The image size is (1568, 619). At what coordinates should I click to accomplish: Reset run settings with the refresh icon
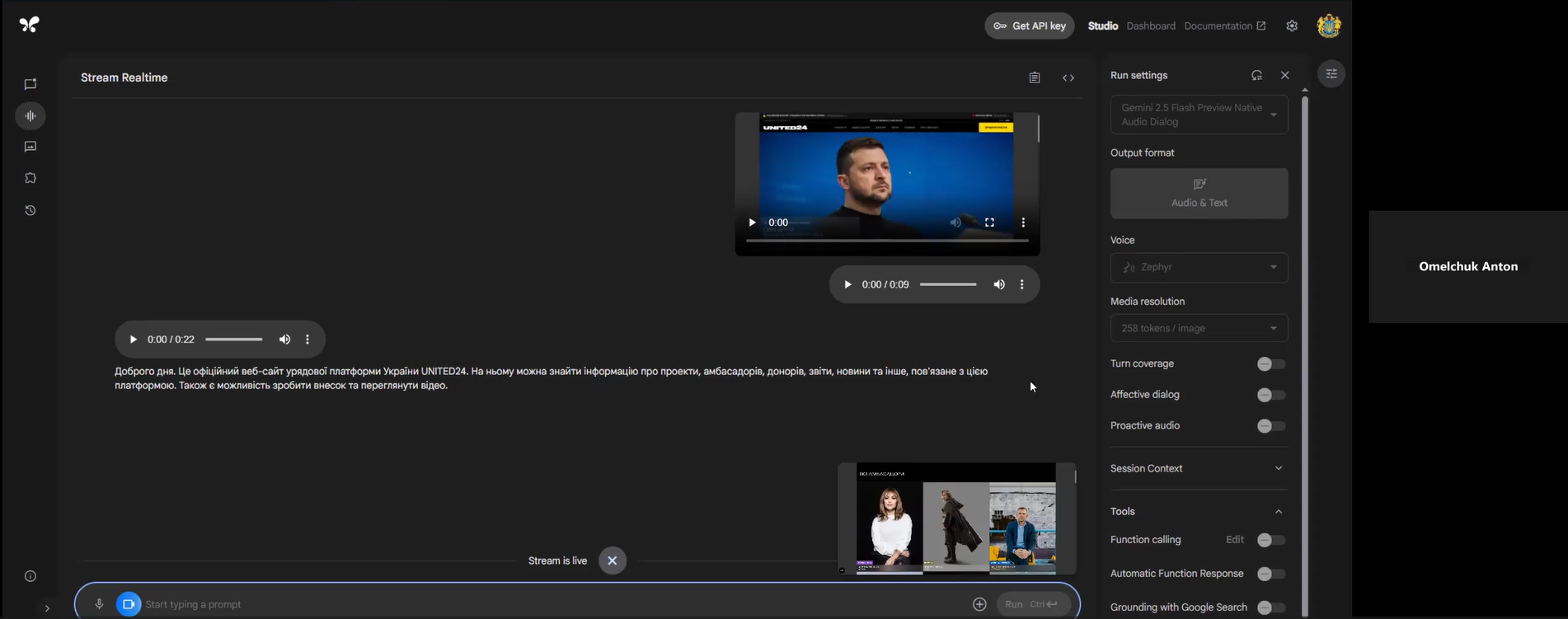[x=1256, y=75]
